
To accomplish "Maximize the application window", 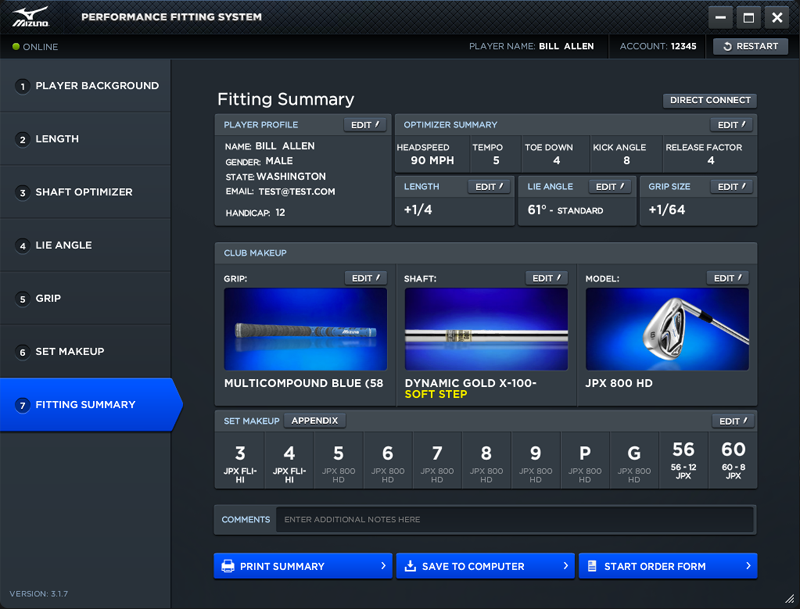I will pyautogui.click(x=748, y=17).
